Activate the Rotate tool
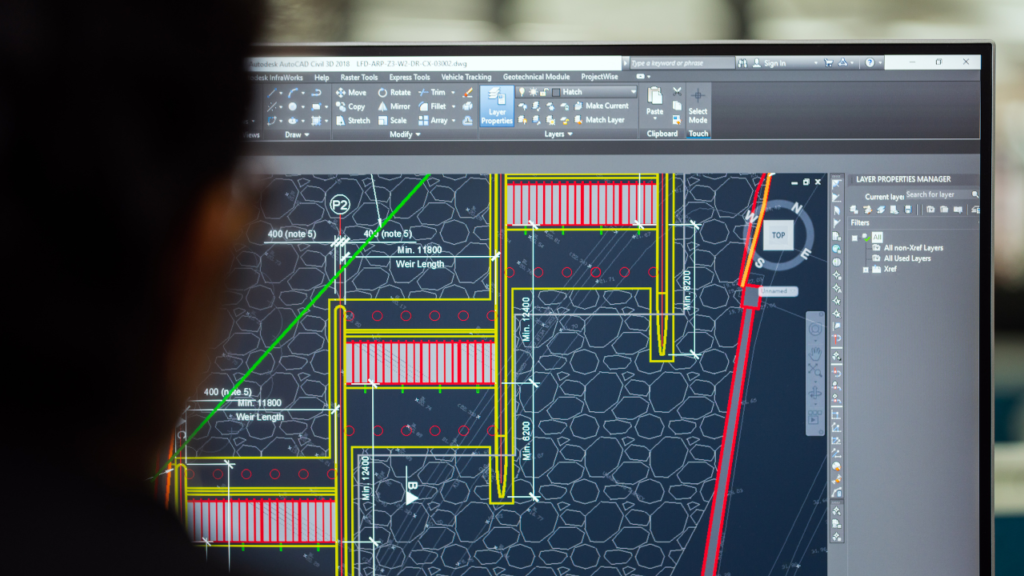 [394, 92]
